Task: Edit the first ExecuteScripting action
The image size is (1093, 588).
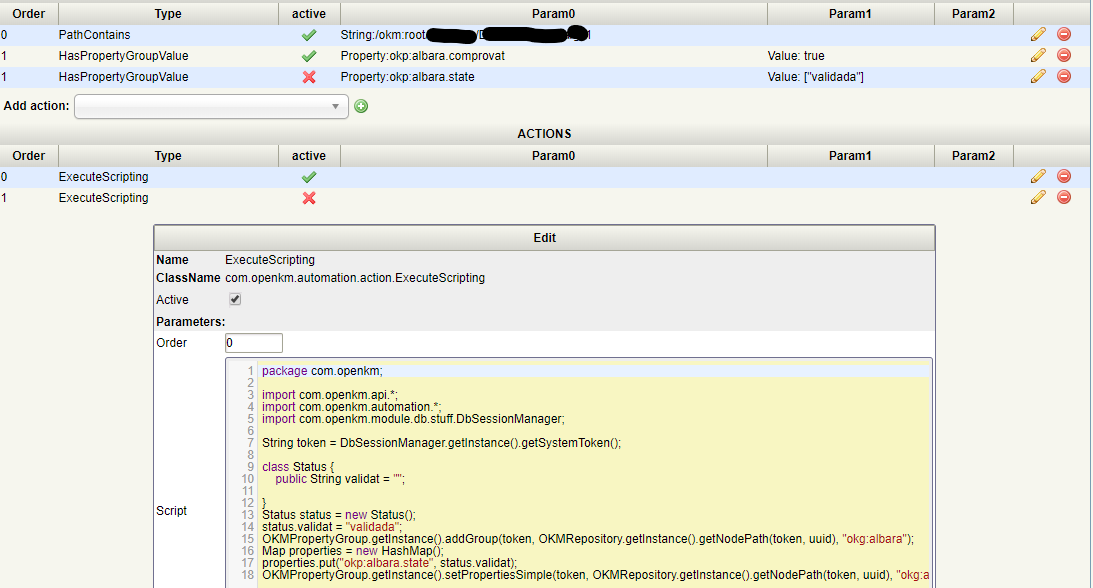Action: pos(1038,176)
